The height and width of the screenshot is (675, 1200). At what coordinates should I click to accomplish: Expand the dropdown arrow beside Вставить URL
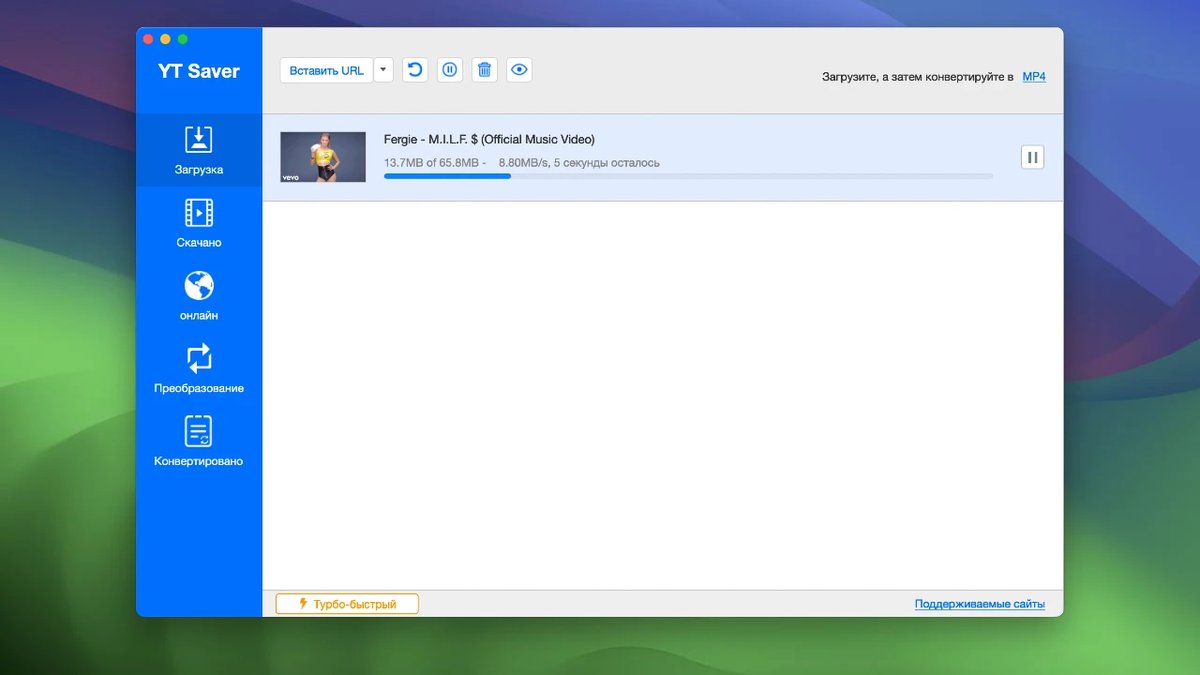coord(384,70)
